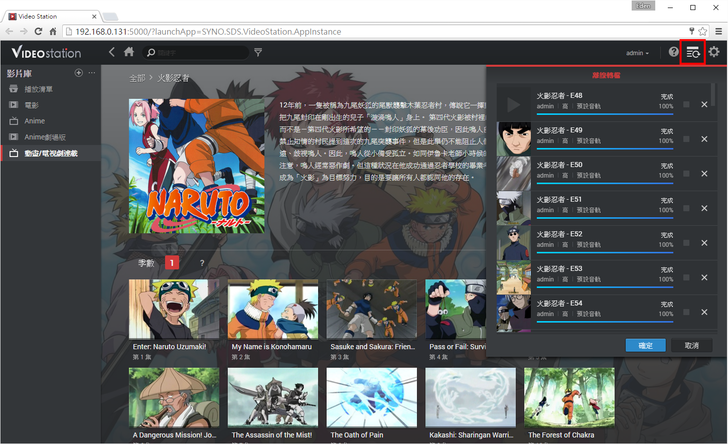728x444 pixels.
Task: Remove 火影忍者 - E52 from the queue
Action: click(704, 243)
